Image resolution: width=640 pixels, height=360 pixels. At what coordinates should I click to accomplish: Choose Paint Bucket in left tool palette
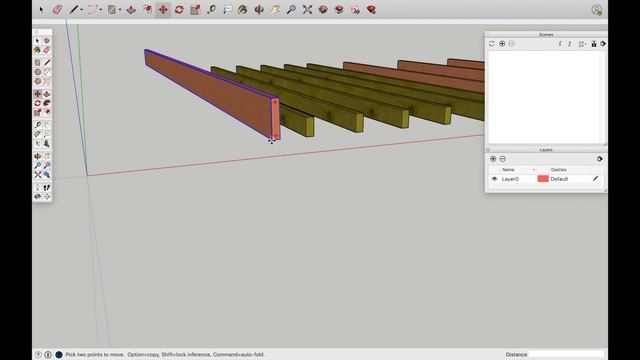pyautogui.click(x=38, y=50)
